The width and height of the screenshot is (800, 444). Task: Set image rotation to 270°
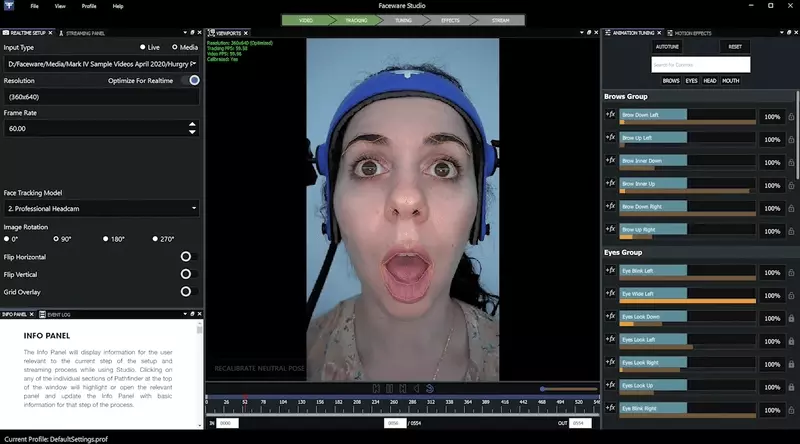(x=155, y=239)
